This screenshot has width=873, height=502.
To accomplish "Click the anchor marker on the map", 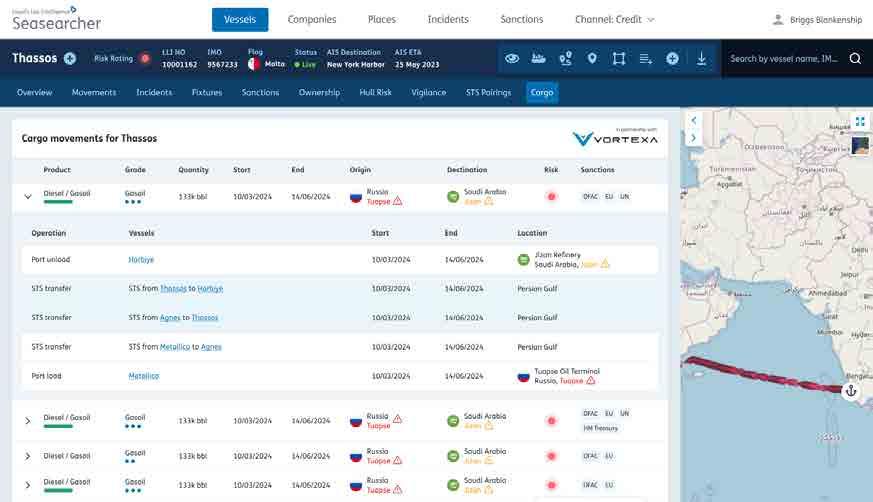I will coord(851,391).
